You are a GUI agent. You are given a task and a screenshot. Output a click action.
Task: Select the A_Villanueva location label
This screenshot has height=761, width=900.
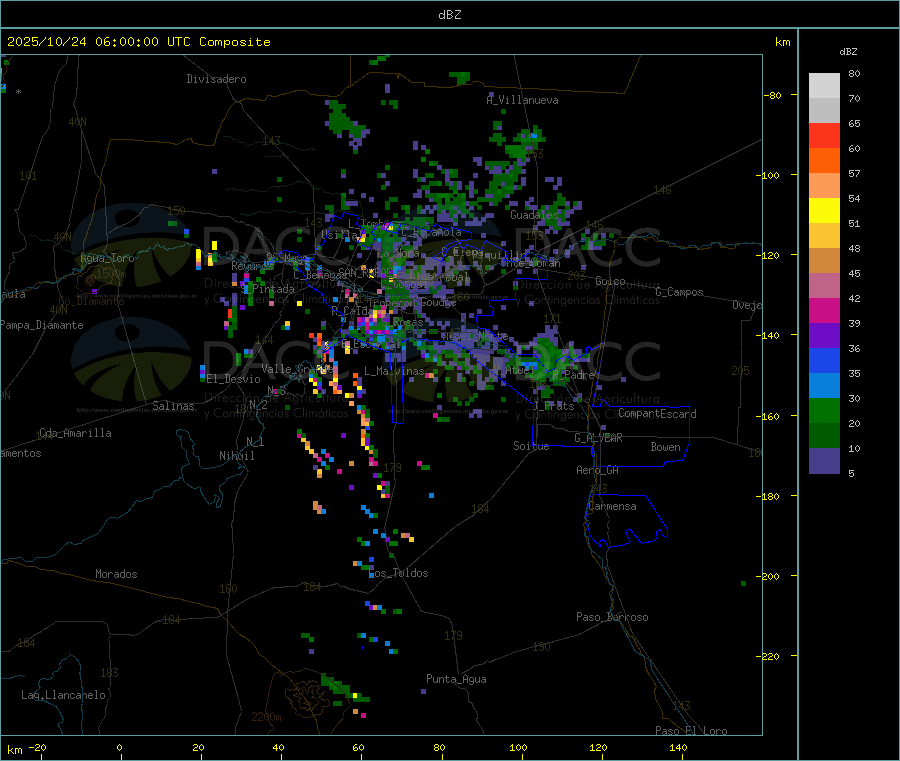522,100
